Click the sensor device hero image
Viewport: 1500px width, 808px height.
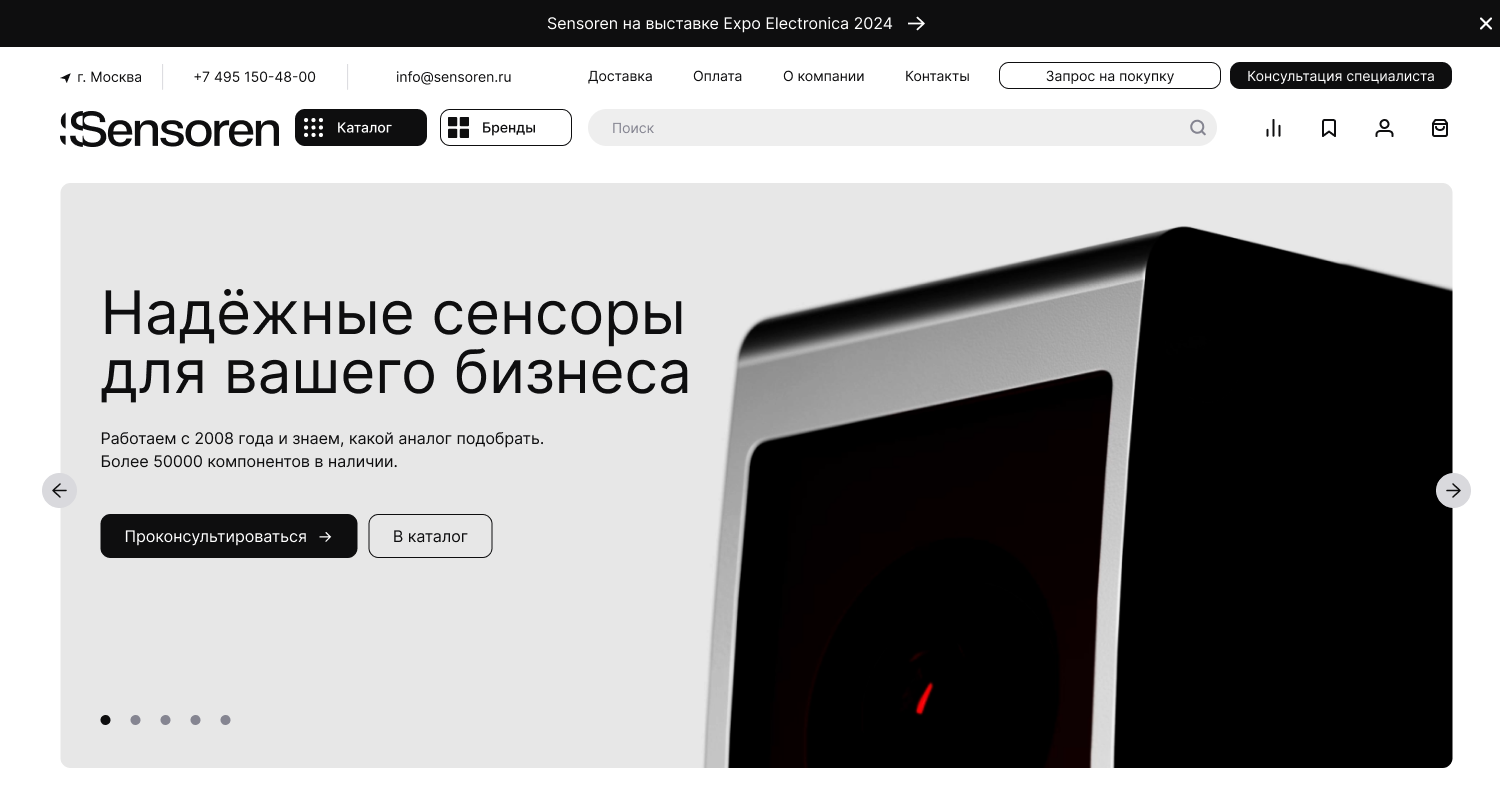click(1078, 497)
